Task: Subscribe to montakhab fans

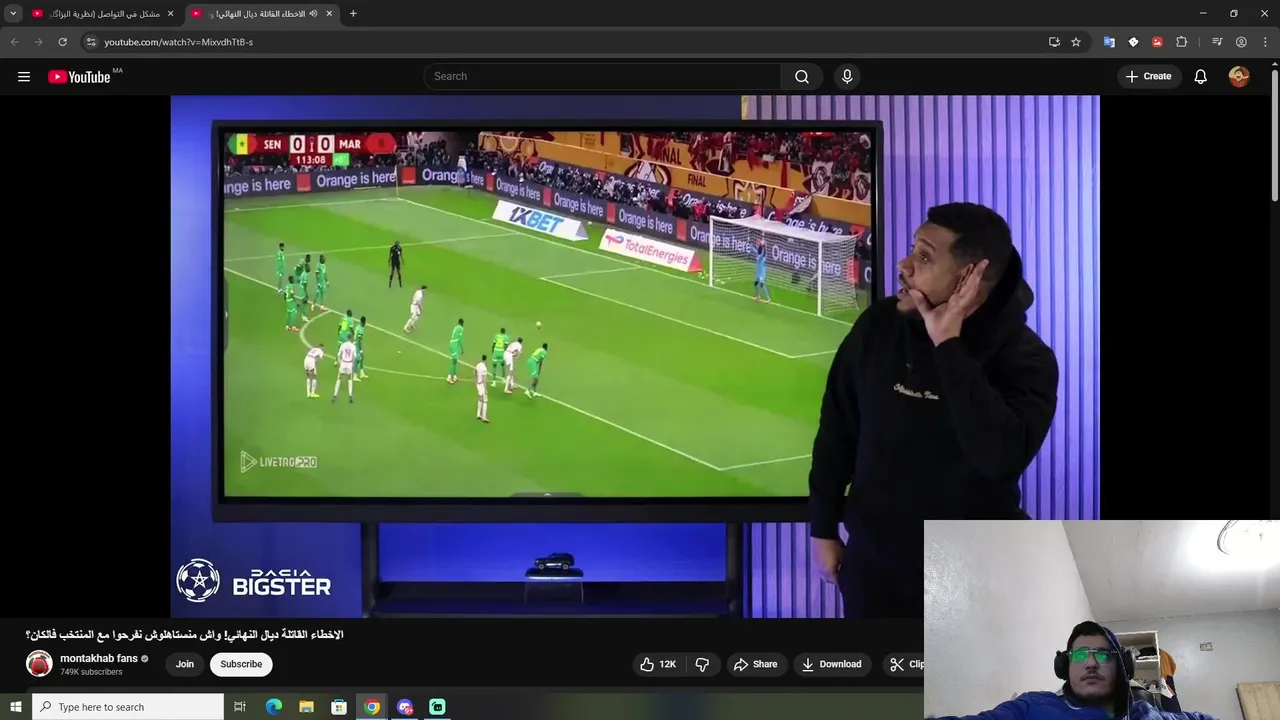Action: (241, 664)
